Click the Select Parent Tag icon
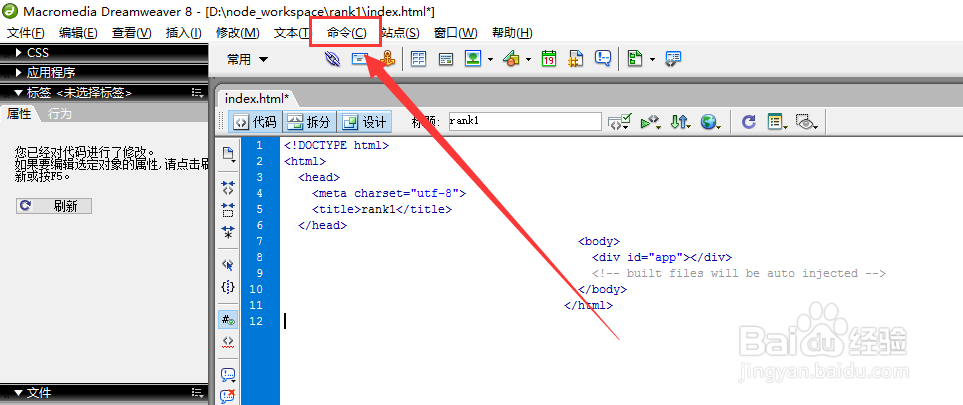963x405 pixels. pyautogui.click(x=228, y=265)
